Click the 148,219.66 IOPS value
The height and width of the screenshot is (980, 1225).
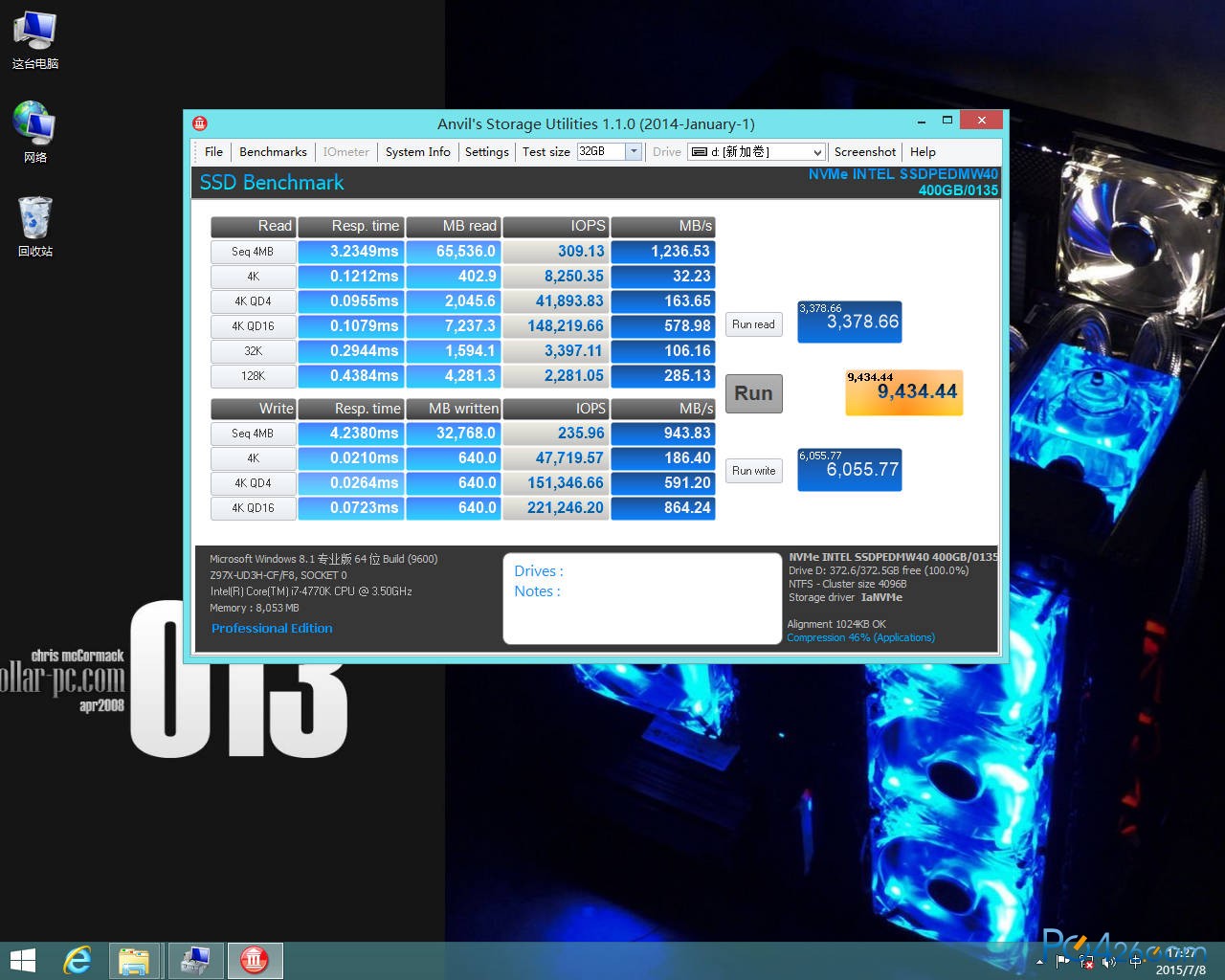(555, 326)
